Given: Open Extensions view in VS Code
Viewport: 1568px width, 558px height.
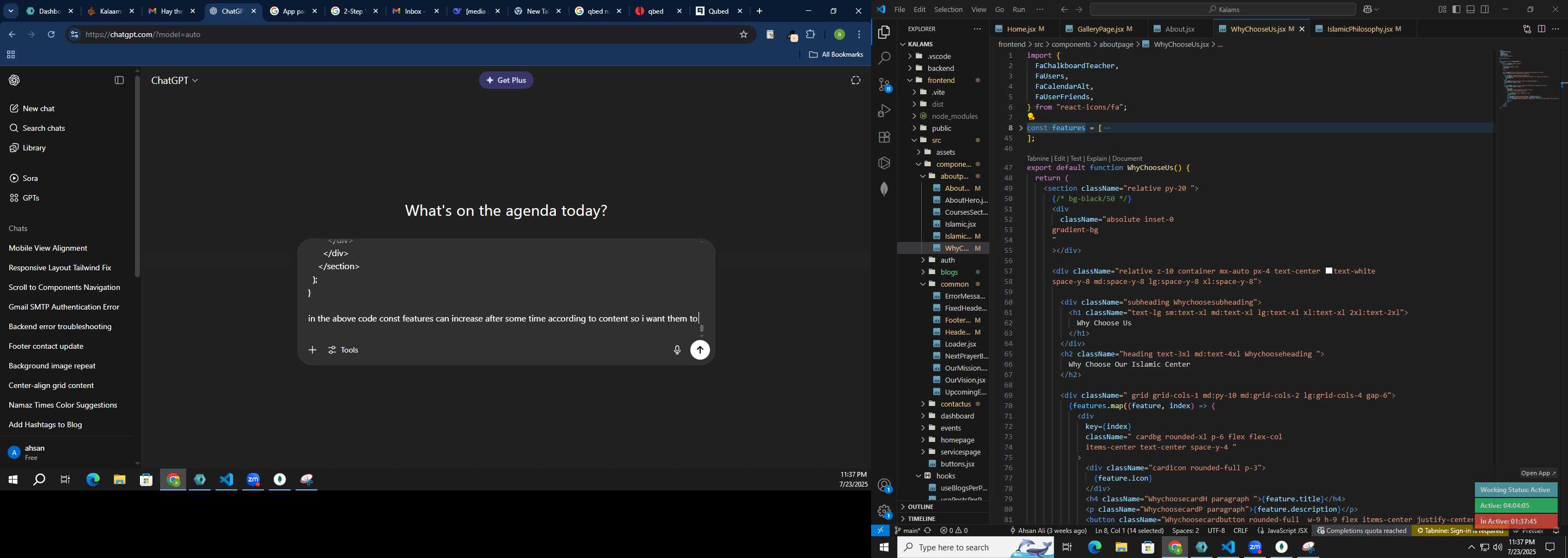Looking at the screenshot, I should tap(884, 137).
